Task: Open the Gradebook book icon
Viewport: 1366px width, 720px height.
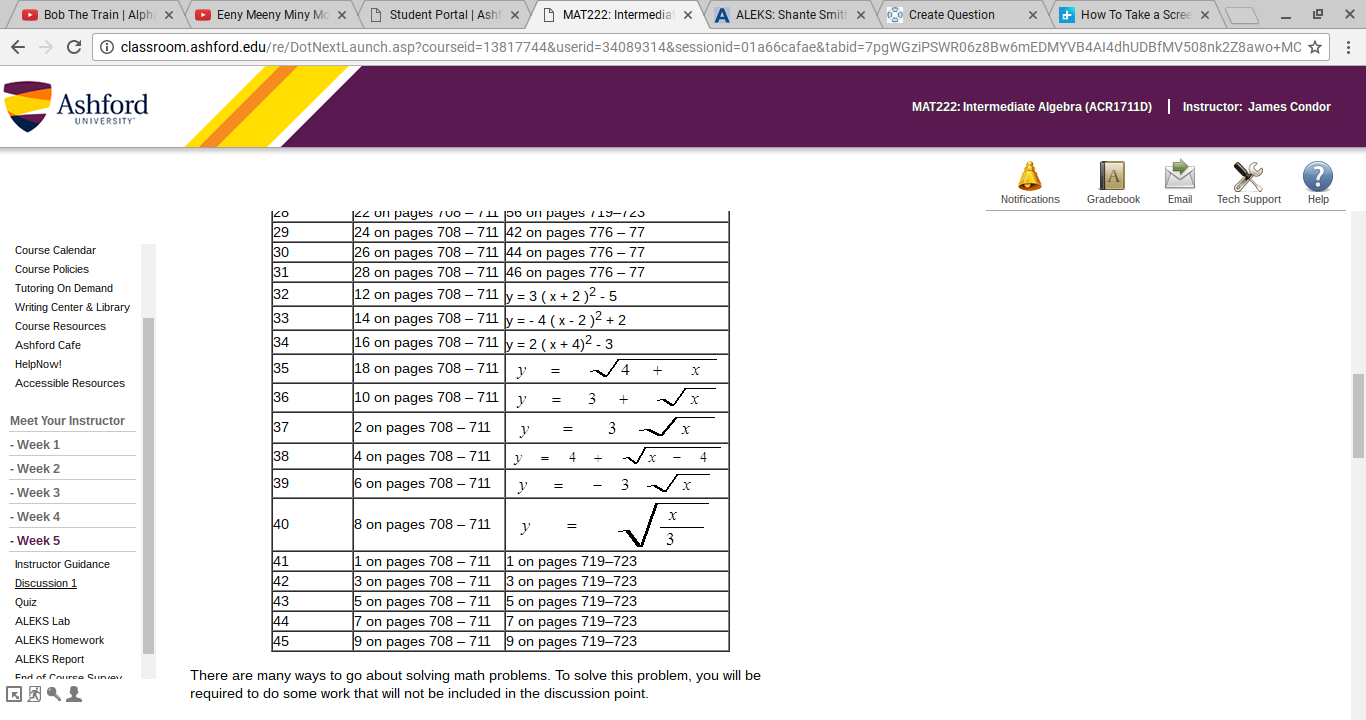Action: tap(1112, 178)
